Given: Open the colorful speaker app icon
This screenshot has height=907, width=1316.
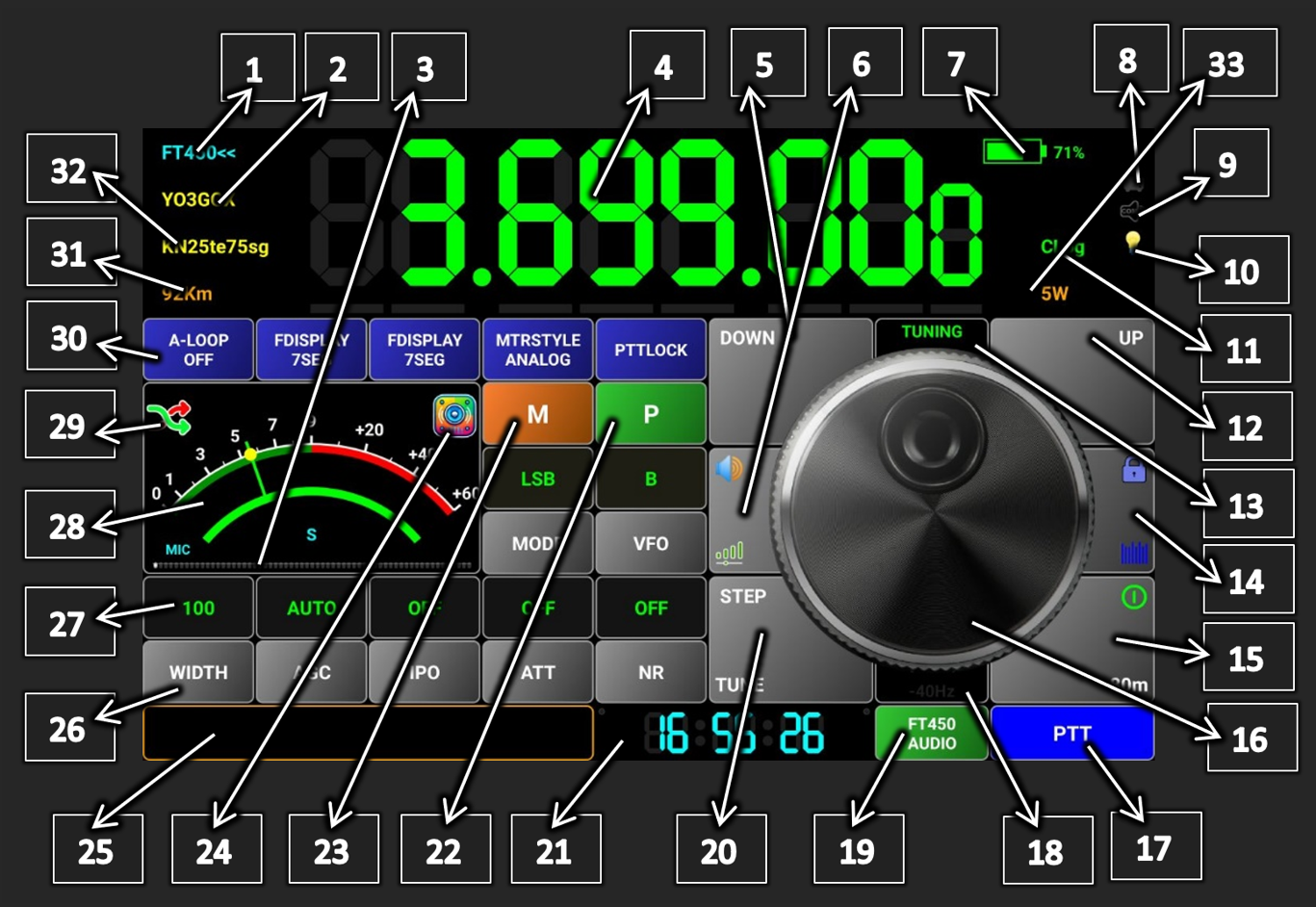Looking at the screenshot, I should click(454, 416).
